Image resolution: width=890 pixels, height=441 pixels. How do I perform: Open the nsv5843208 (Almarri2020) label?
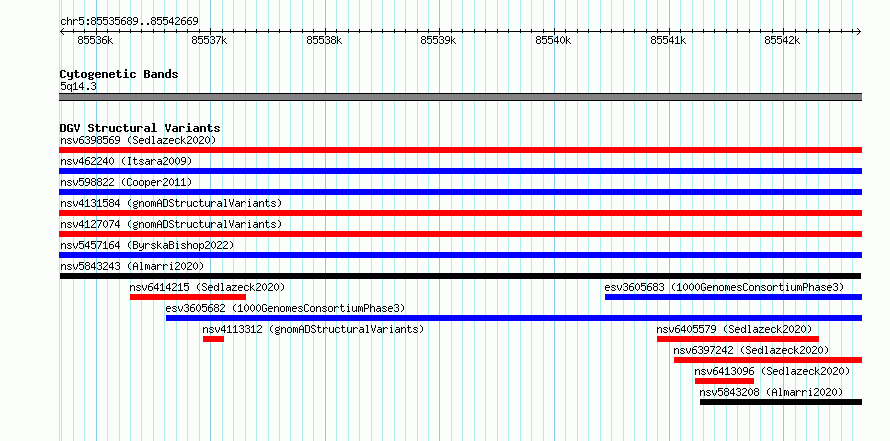tap(771, 392)
